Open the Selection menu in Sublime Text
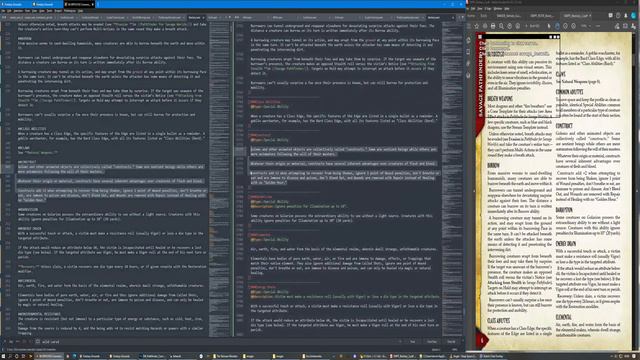The height and width of the screenshot is (360, 640). point(18,11)
